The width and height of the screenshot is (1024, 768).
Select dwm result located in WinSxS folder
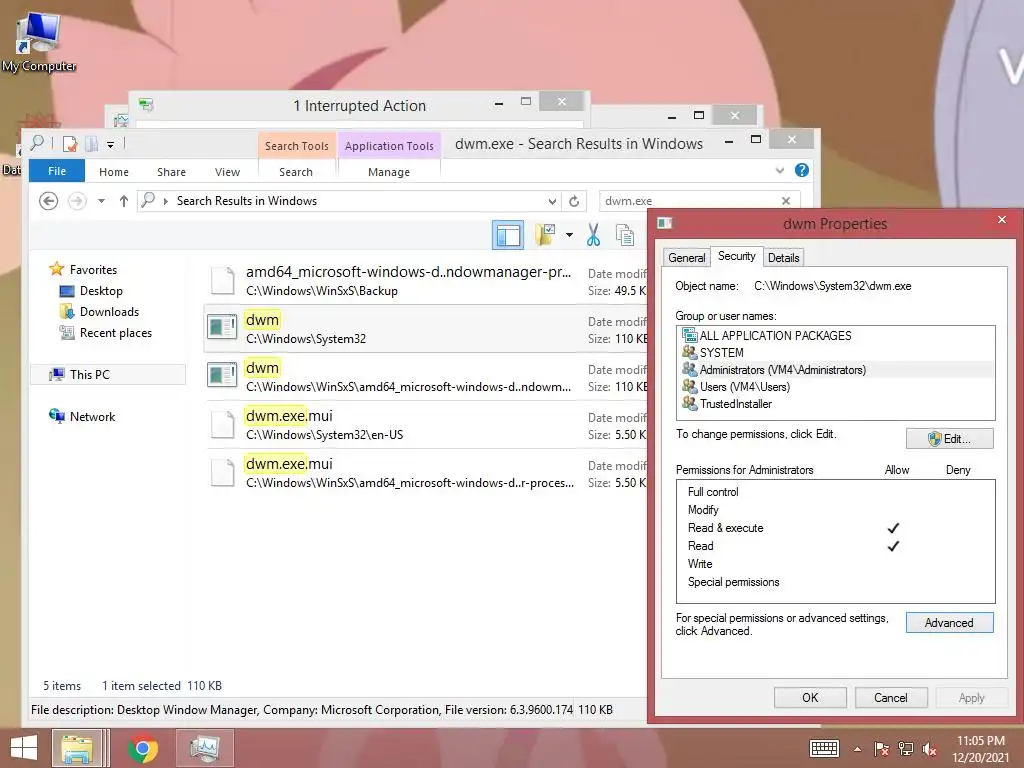(424, 377)
